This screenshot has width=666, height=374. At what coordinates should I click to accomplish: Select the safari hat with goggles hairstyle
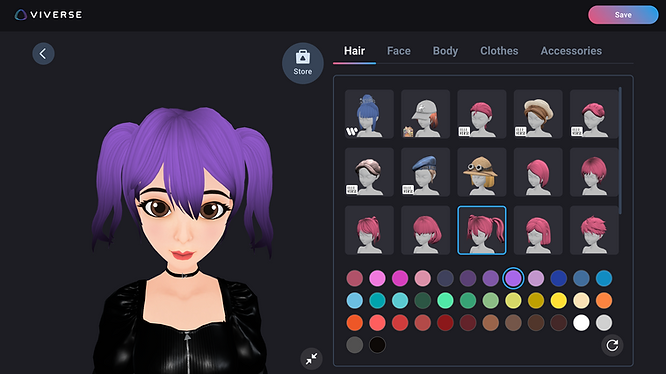[x=482, y=172]
